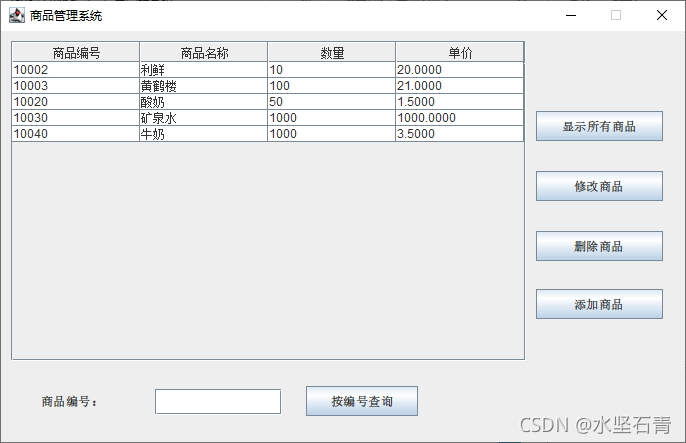Select the cell with ID 10003

(x=76, y=86)
